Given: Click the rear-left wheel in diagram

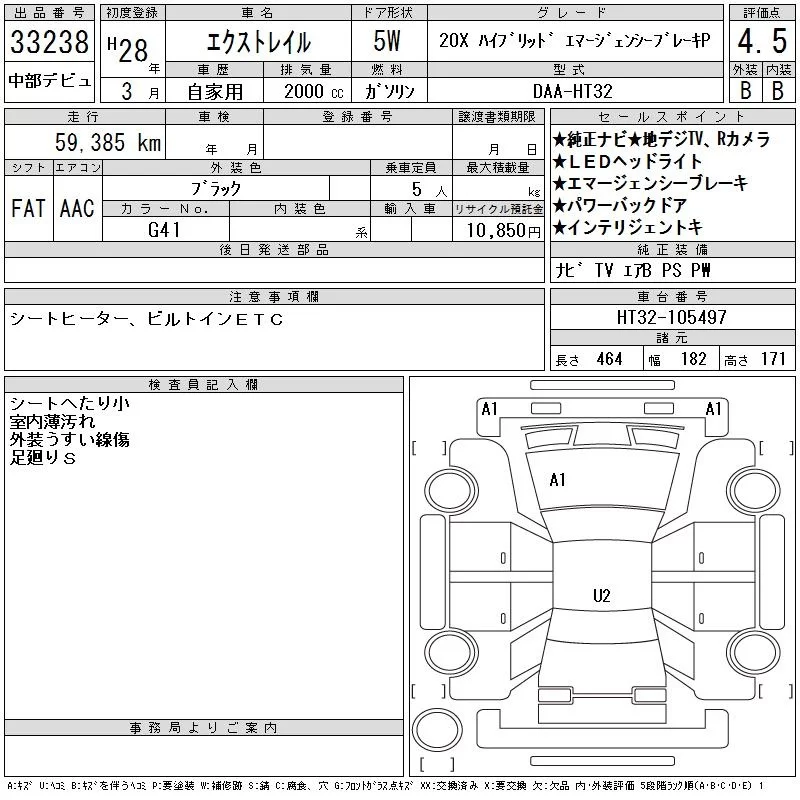Looking at the screenshot, I should coord(451,652).
